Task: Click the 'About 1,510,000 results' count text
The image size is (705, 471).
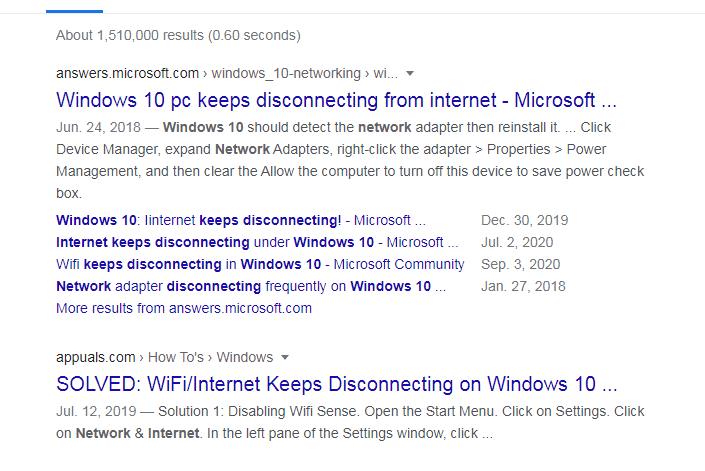Action: point(178,36)
